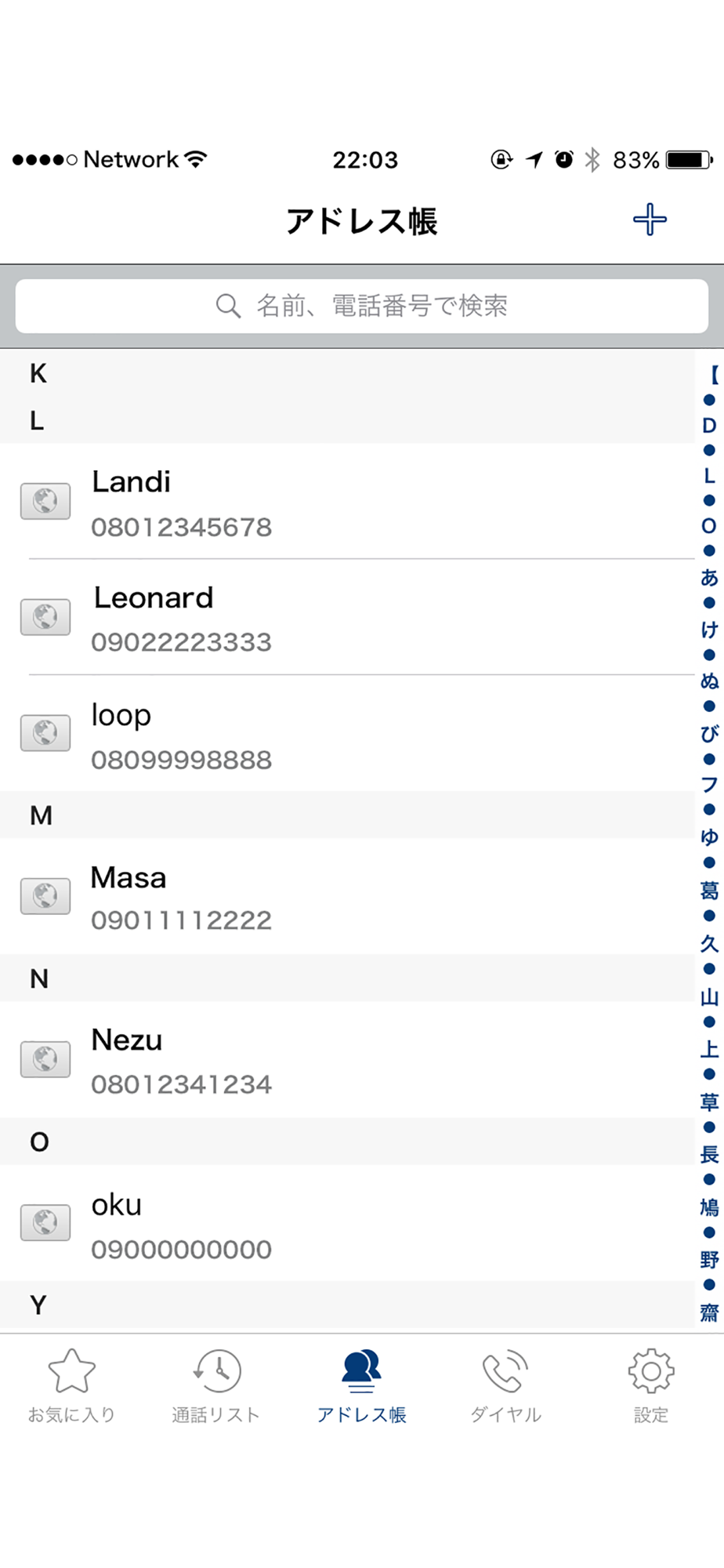Viewport: 724px width, 1568px height.
Task: Select the Nezu contact entry
Action: [347, 1059]
